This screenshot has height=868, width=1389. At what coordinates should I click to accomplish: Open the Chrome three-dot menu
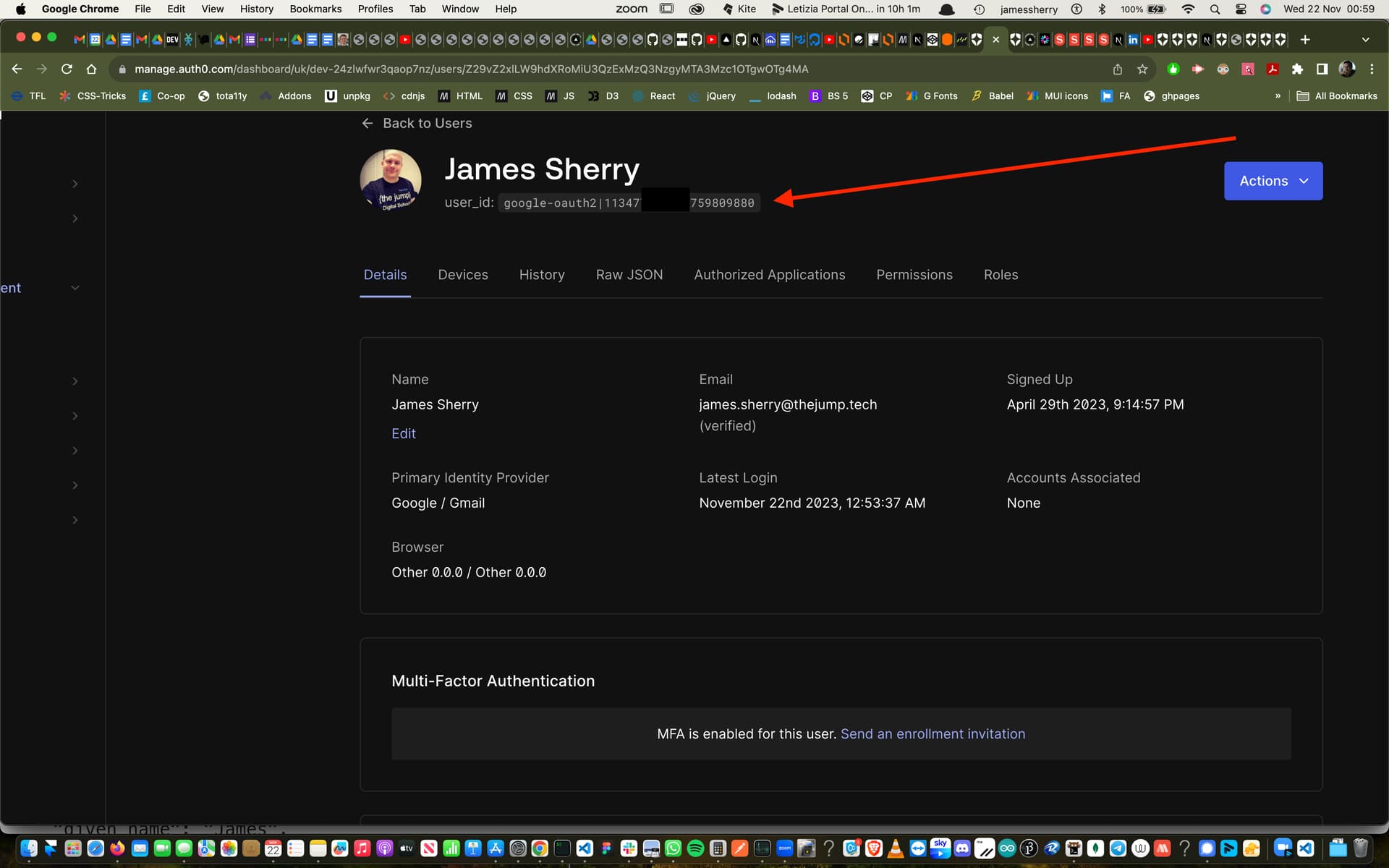(1372, 69)
